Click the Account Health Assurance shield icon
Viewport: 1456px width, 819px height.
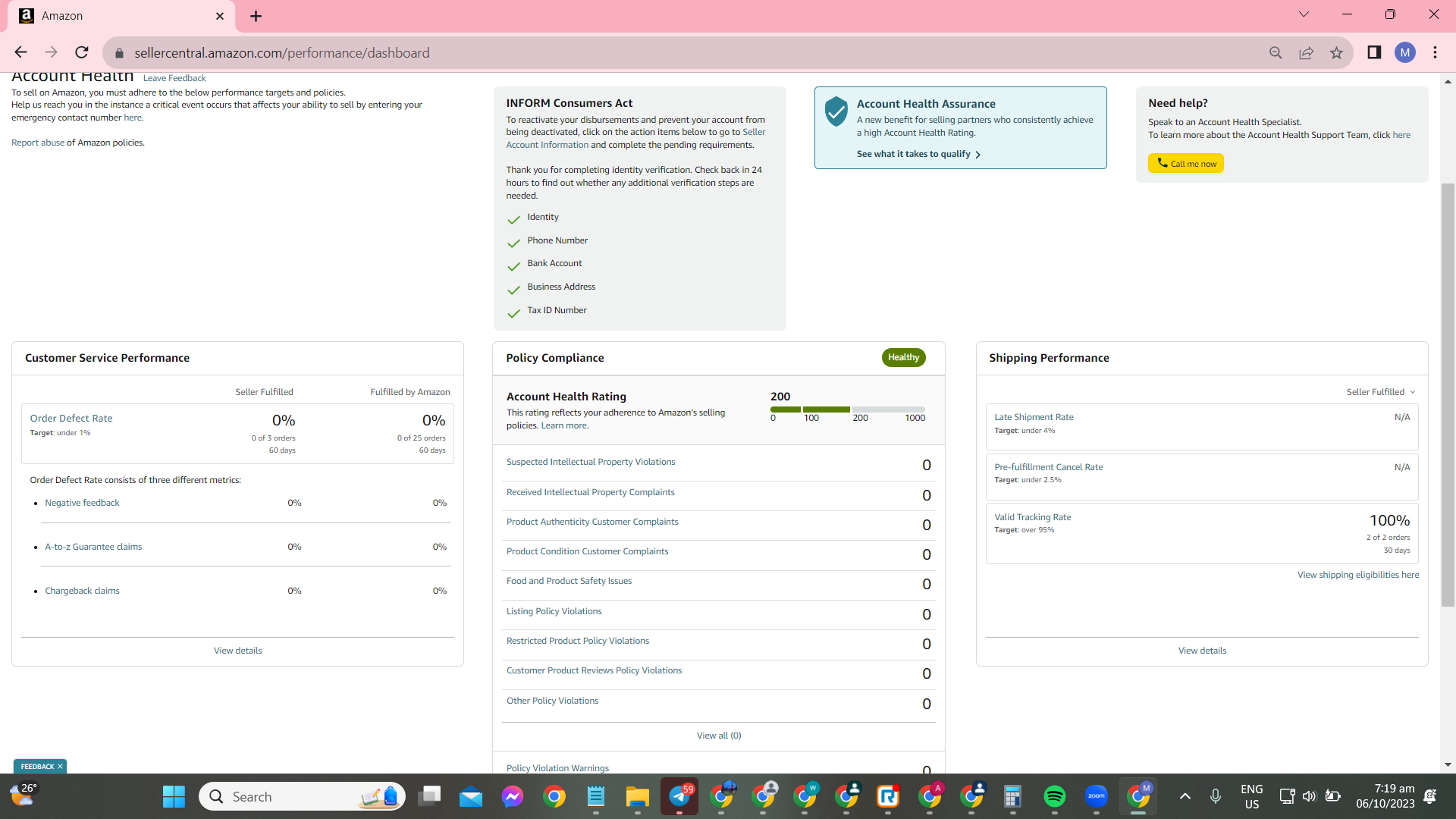[836, 111]
